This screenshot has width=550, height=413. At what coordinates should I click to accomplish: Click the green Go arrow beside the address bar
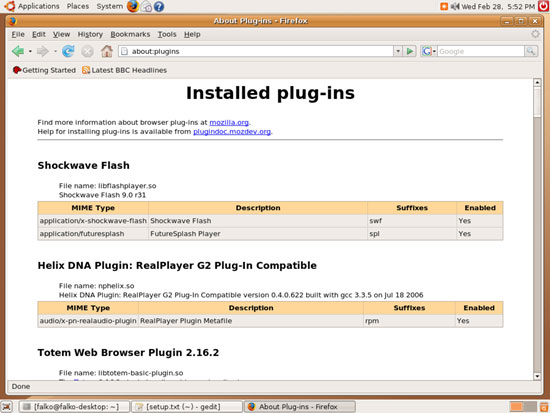click(409, 51)
